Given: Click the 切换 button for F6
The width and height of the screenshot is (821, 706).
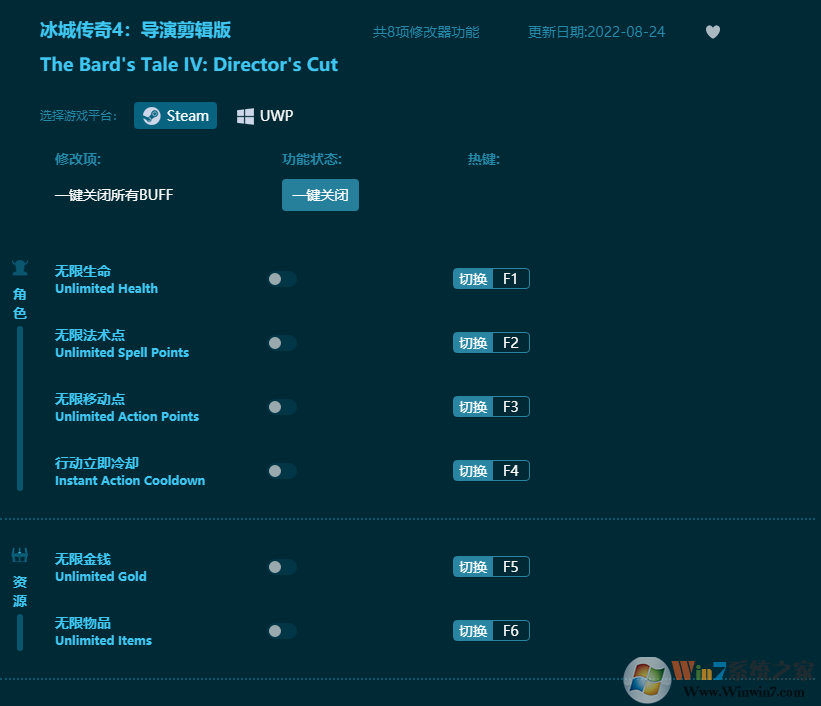Looking at the screenshot, I should (x=473, y=631).
